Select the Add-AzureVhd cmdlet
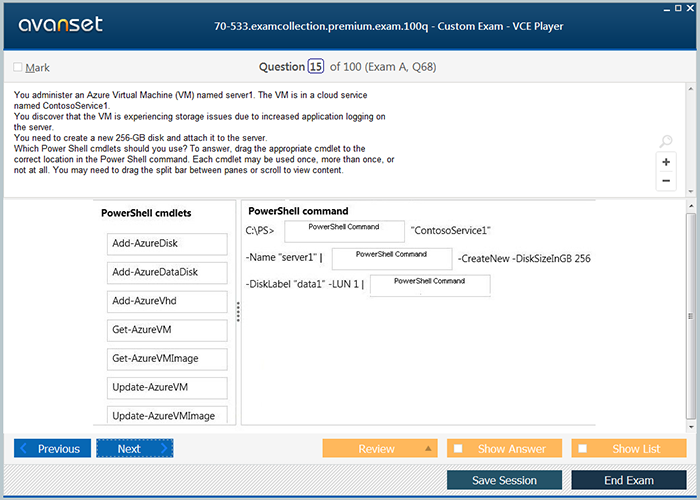 tap(167, 301)
